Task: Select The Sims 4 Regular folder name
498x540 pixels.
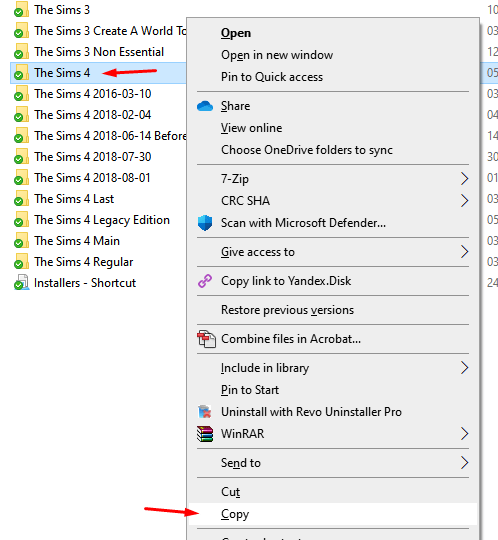Action: [83, 262]
